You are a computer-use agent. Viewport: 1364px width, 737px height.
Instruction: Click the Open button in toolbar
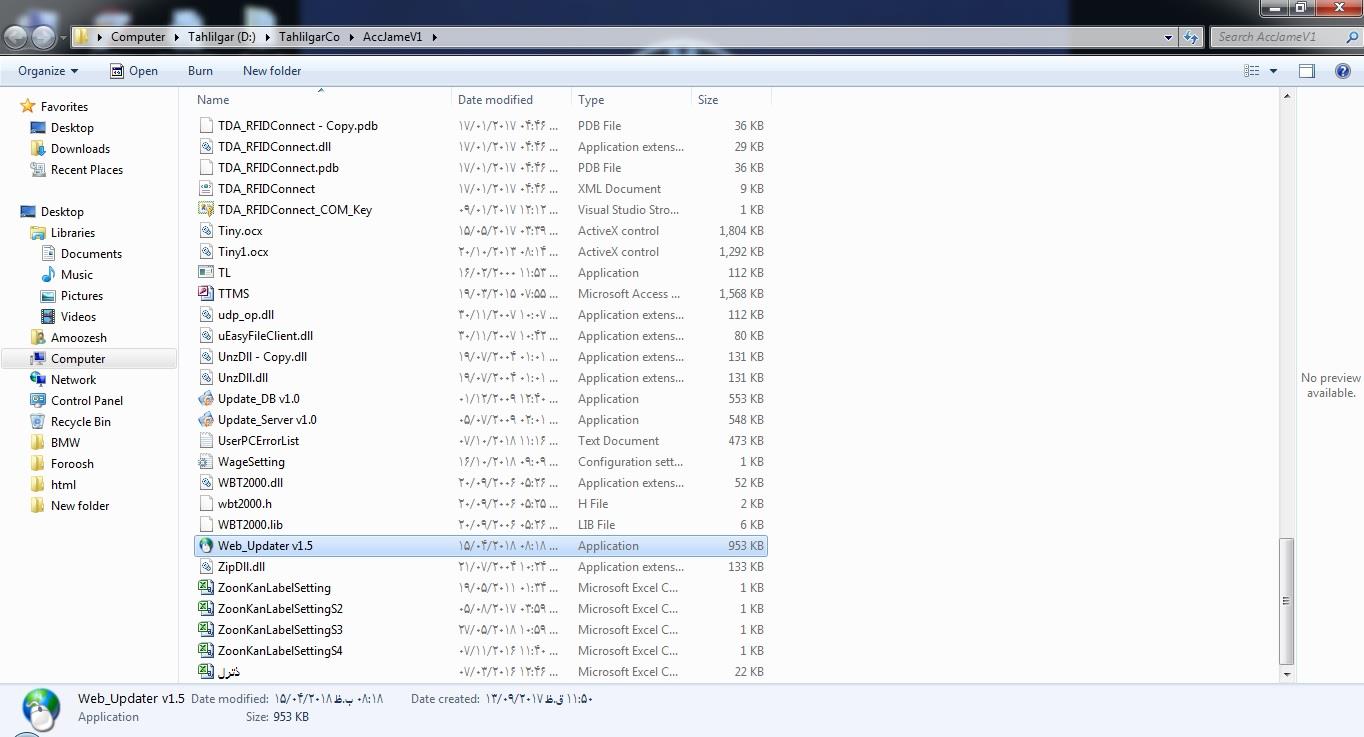click(134, 71)
